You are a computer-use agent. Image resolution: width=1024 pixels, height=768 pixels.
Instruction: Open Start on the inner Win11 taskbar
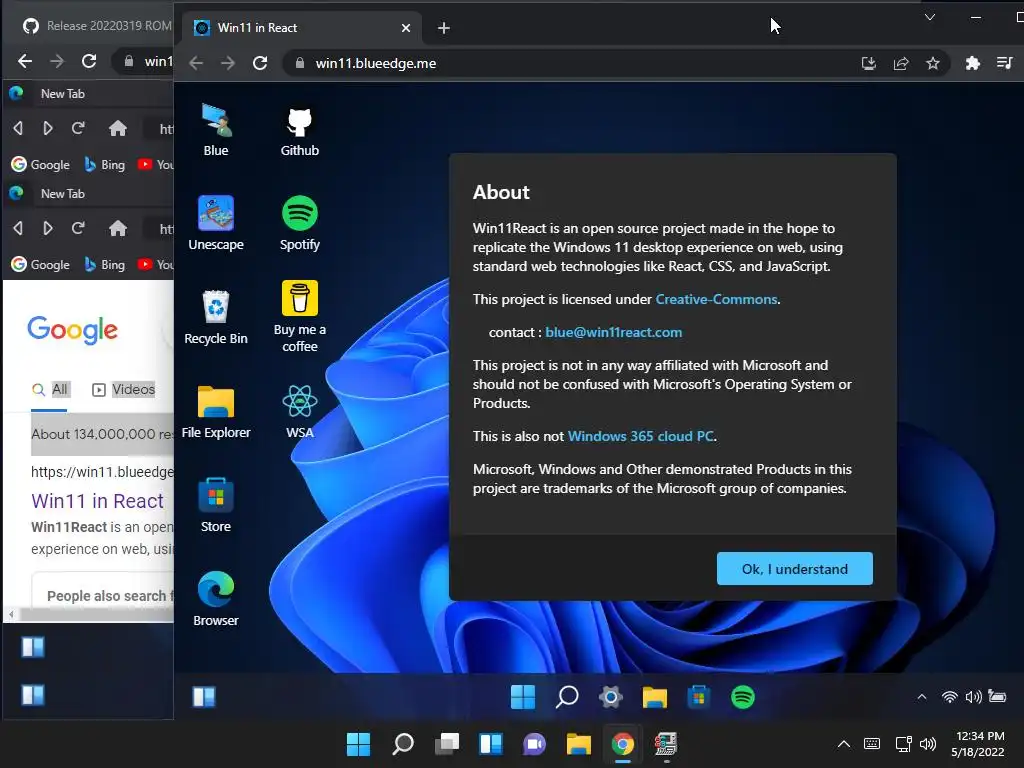[x=522, y=697]
